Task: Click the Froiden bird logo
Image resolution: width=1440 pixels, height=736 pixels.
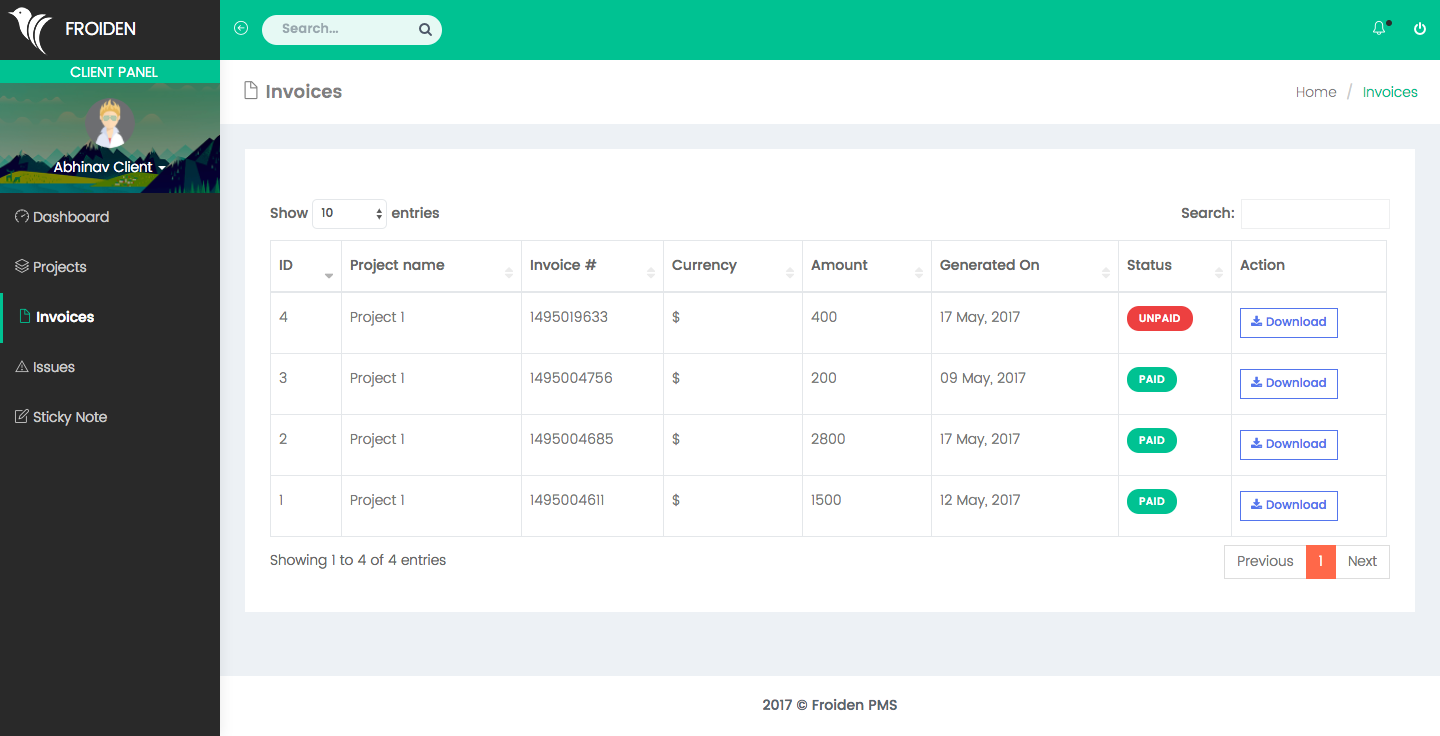Action: click(30, 30)
